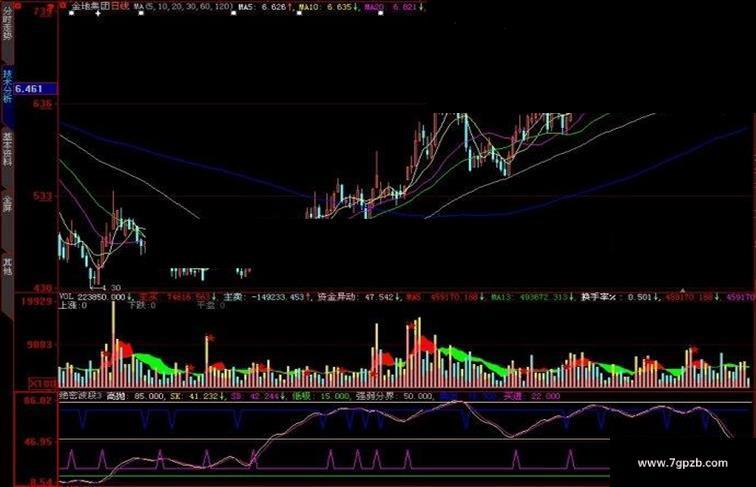Viewport: 756px width, 487px height.
Task: Click the 强弱分界: 50.000 value
Action: 394,396
